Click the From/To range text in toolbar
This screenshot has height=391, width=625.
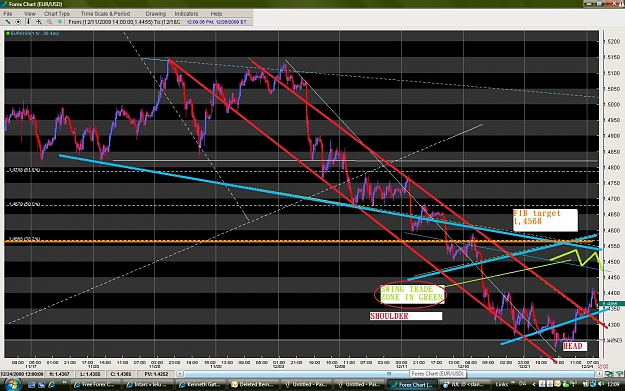tap(124, 22)
